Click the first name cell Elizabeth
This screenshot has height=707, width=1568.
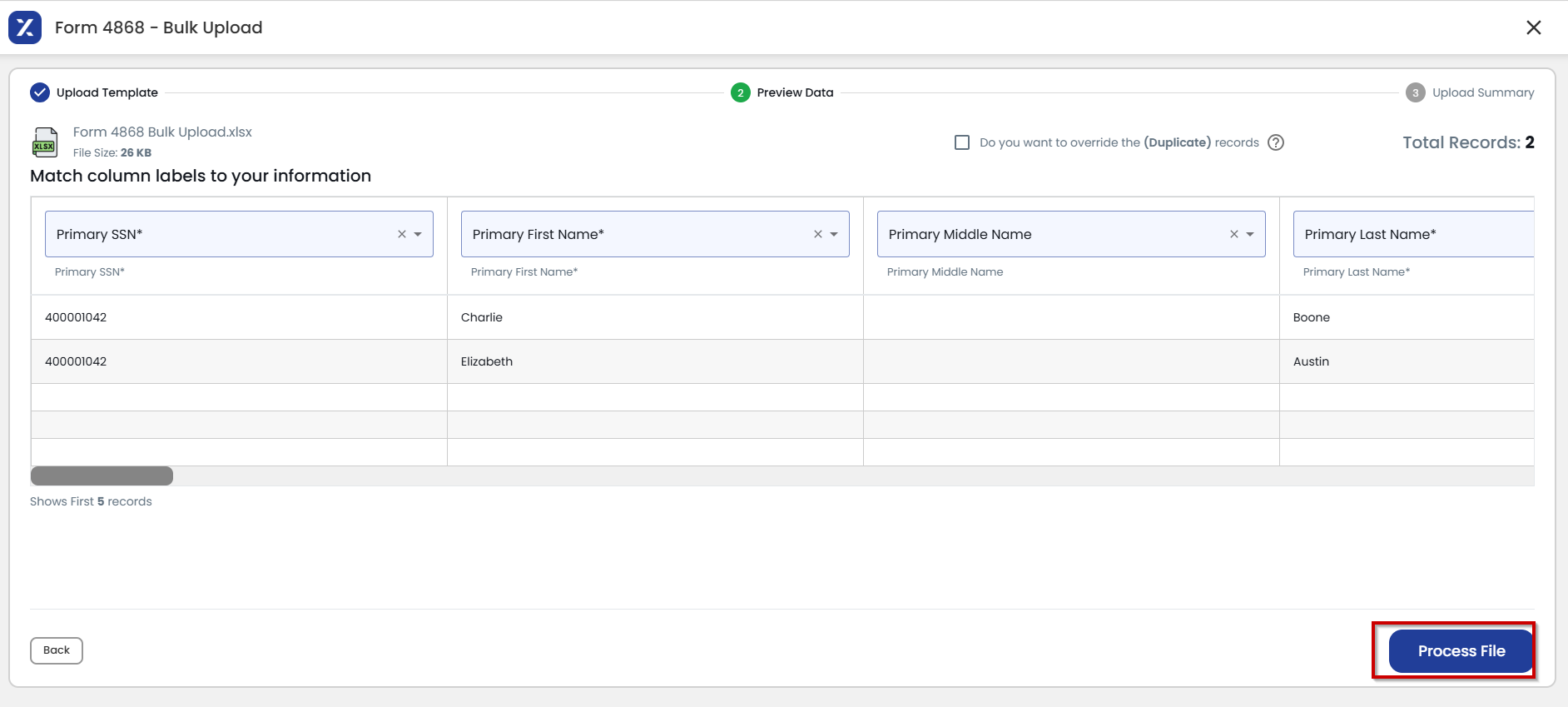tap(487, 361)
